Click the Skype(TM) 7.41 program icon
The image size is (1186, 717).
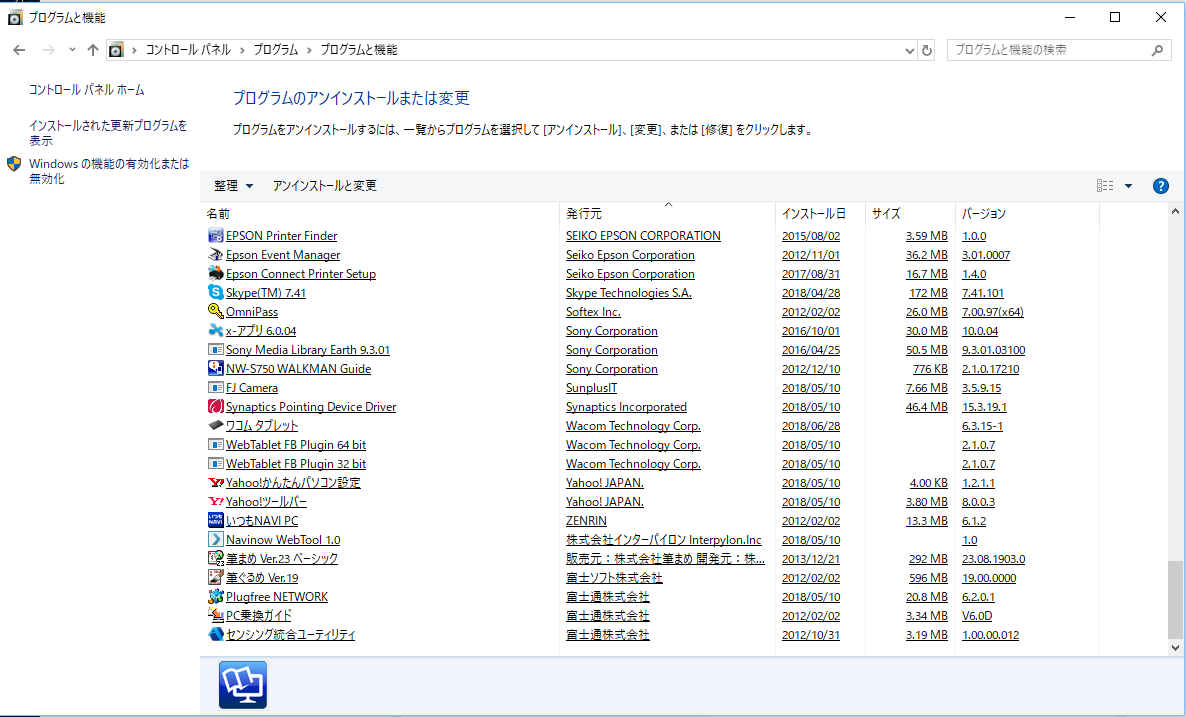tap(215, 293)
